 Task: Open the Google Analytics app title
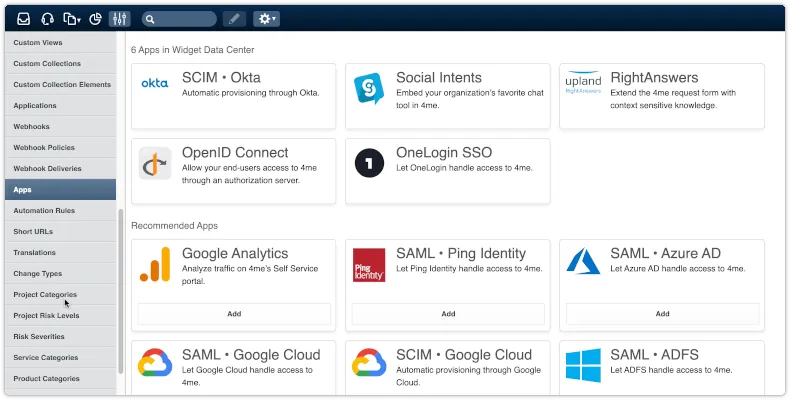[x=235, y=253]
